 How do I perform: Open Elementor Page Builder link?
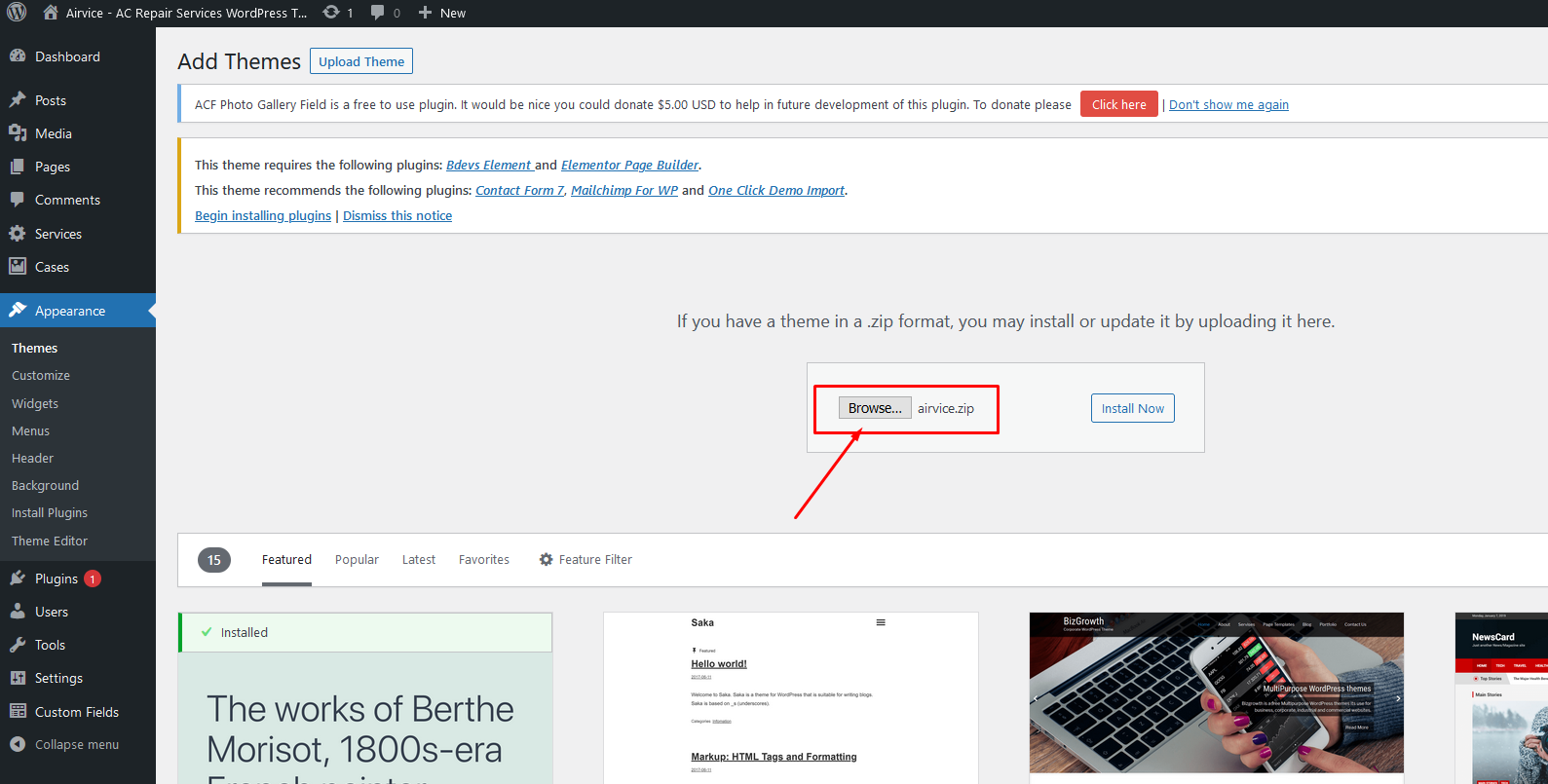(x=629, y=166)
